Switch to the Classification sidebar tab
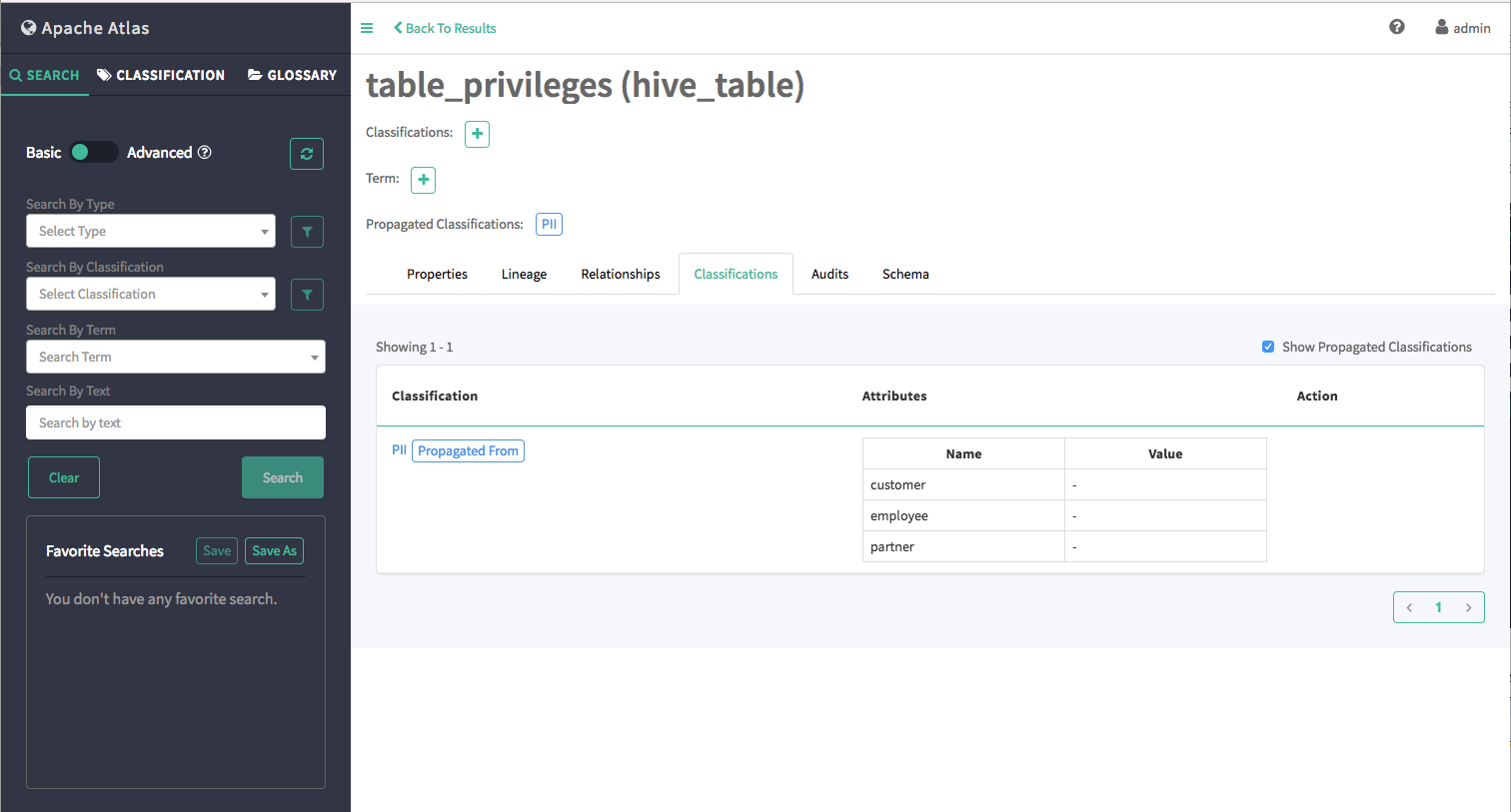This screenshot has height=812, width=1511. pyautogui.click(x=161, y=75)
